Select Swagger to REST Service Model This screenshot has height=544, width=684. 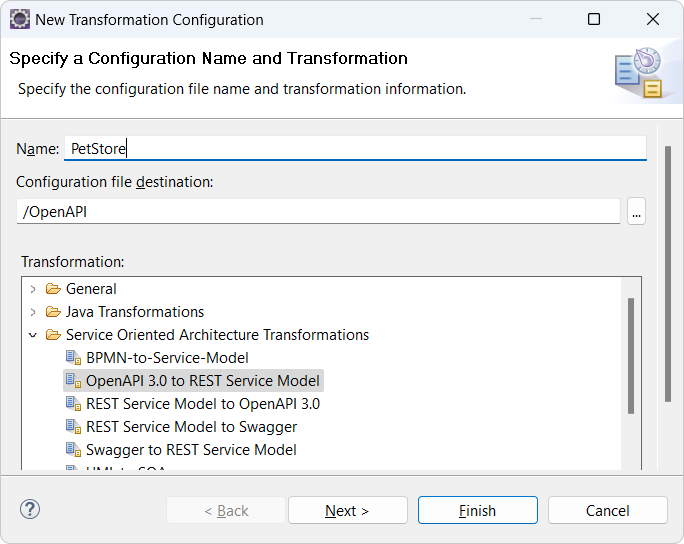(191, 450)
